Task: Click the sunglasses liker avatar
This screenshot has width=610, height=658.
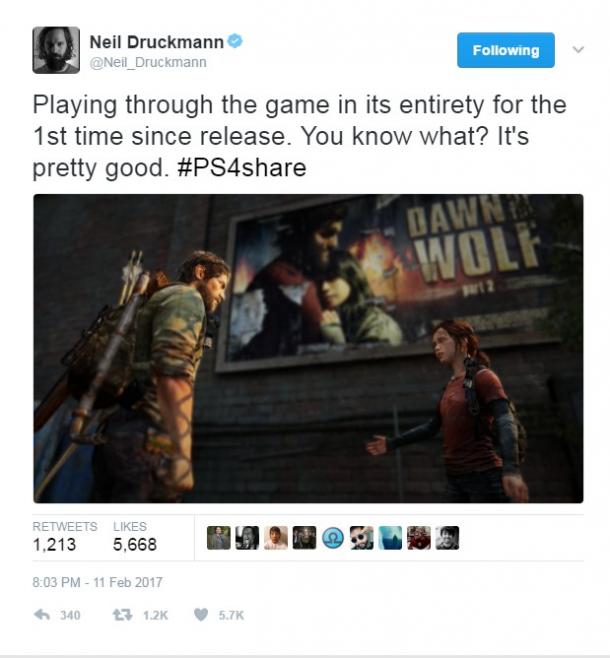Action: 362,538
